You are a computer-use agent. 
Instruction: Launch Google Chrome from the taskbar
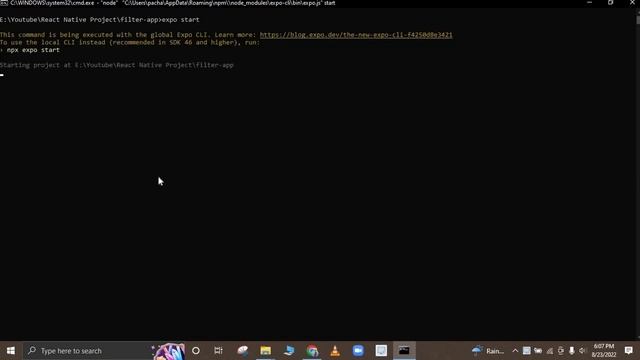click(x=312, y=351)
